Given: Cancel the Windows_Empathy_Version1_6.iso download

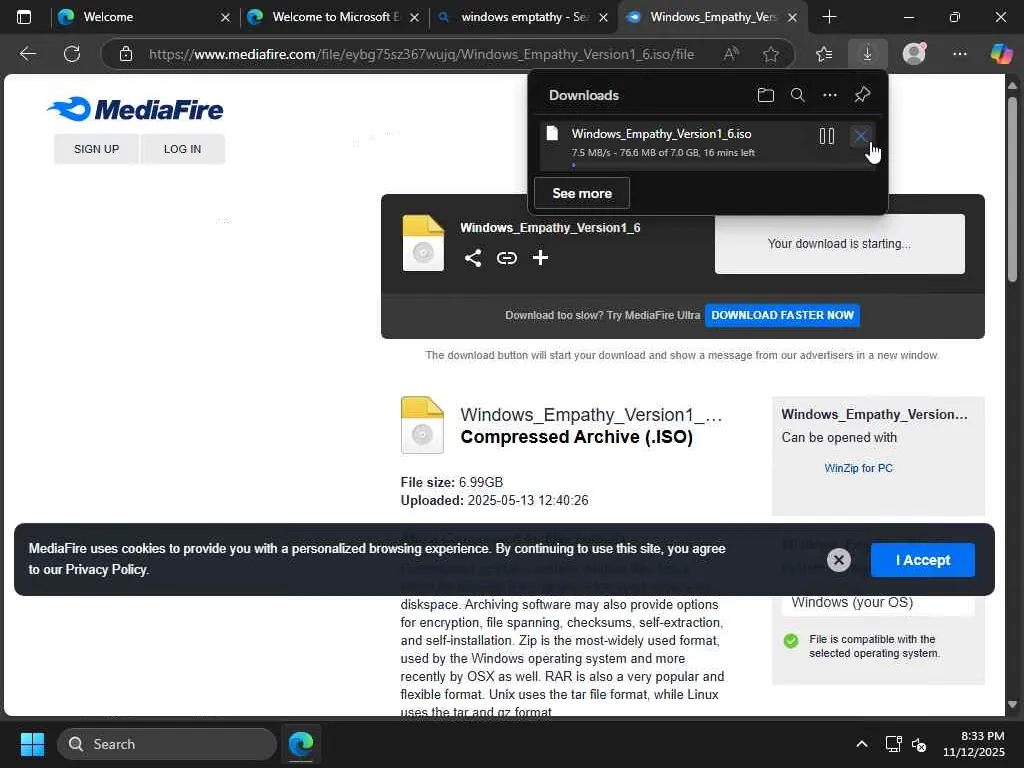Looking at the screenshot, I should [x=861, y=136].
